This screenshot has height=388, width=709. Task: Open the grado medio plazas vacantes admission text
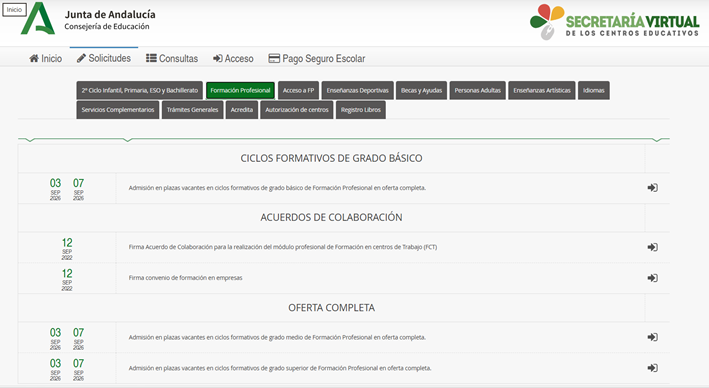click(x=277, y=337)
